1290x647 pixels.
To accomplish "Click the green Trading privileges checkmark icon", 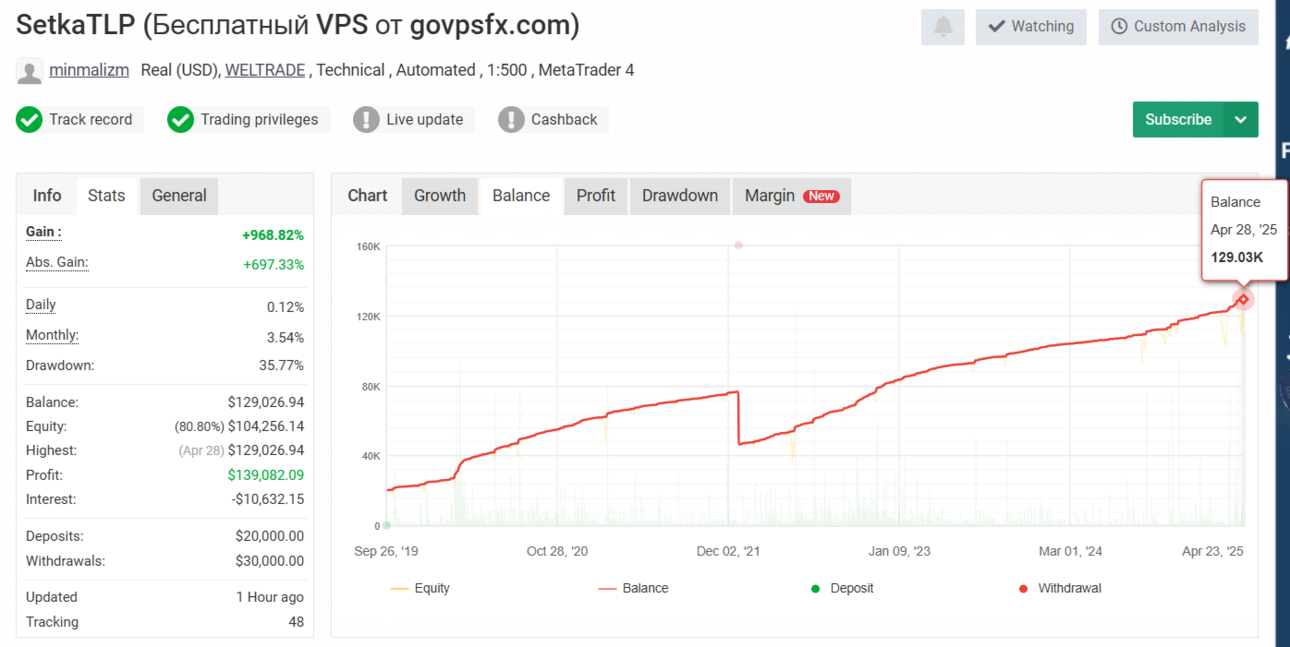I will [x=180, y=120].
